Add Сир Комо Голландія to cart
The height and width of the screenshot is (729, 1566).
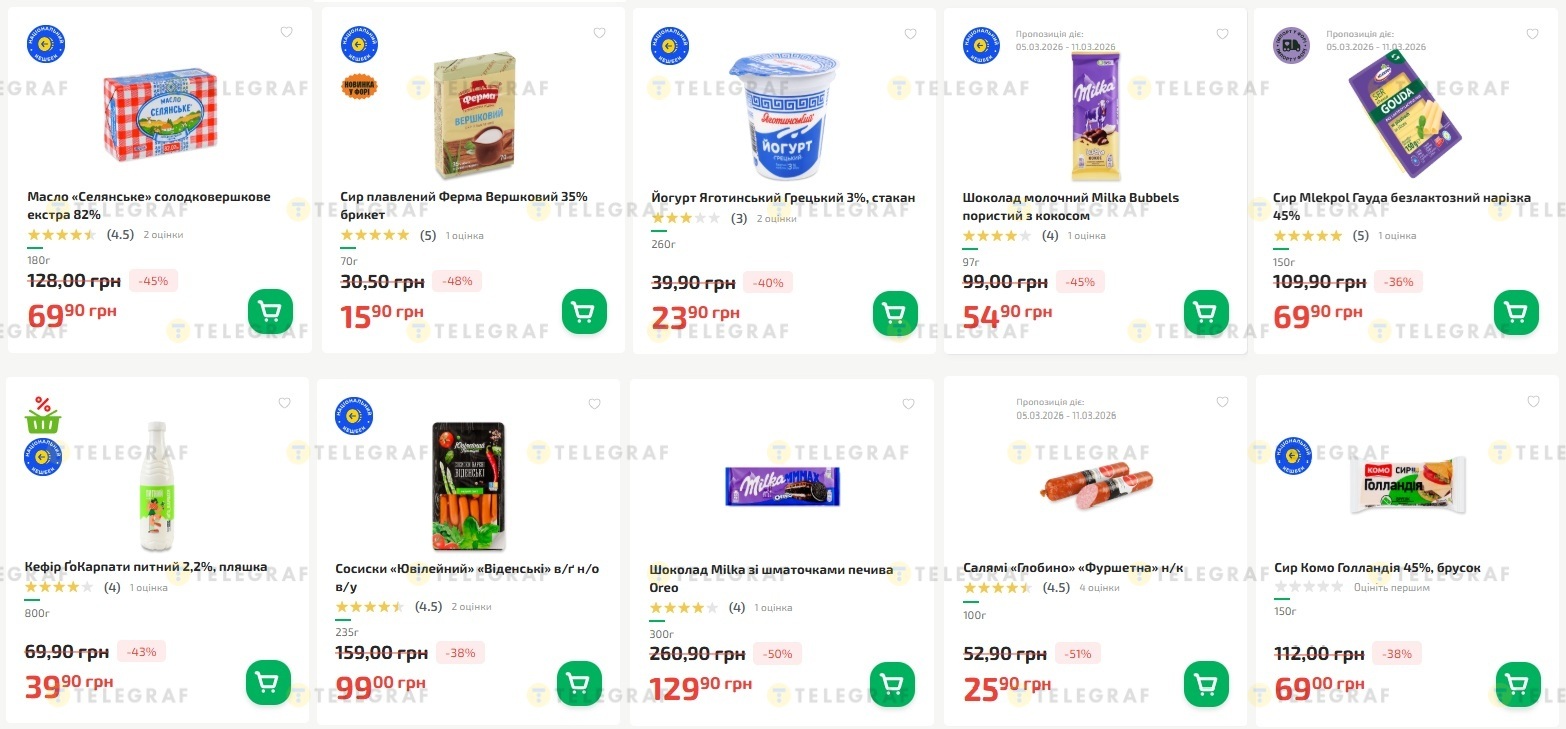click(x=1517, y=684)
